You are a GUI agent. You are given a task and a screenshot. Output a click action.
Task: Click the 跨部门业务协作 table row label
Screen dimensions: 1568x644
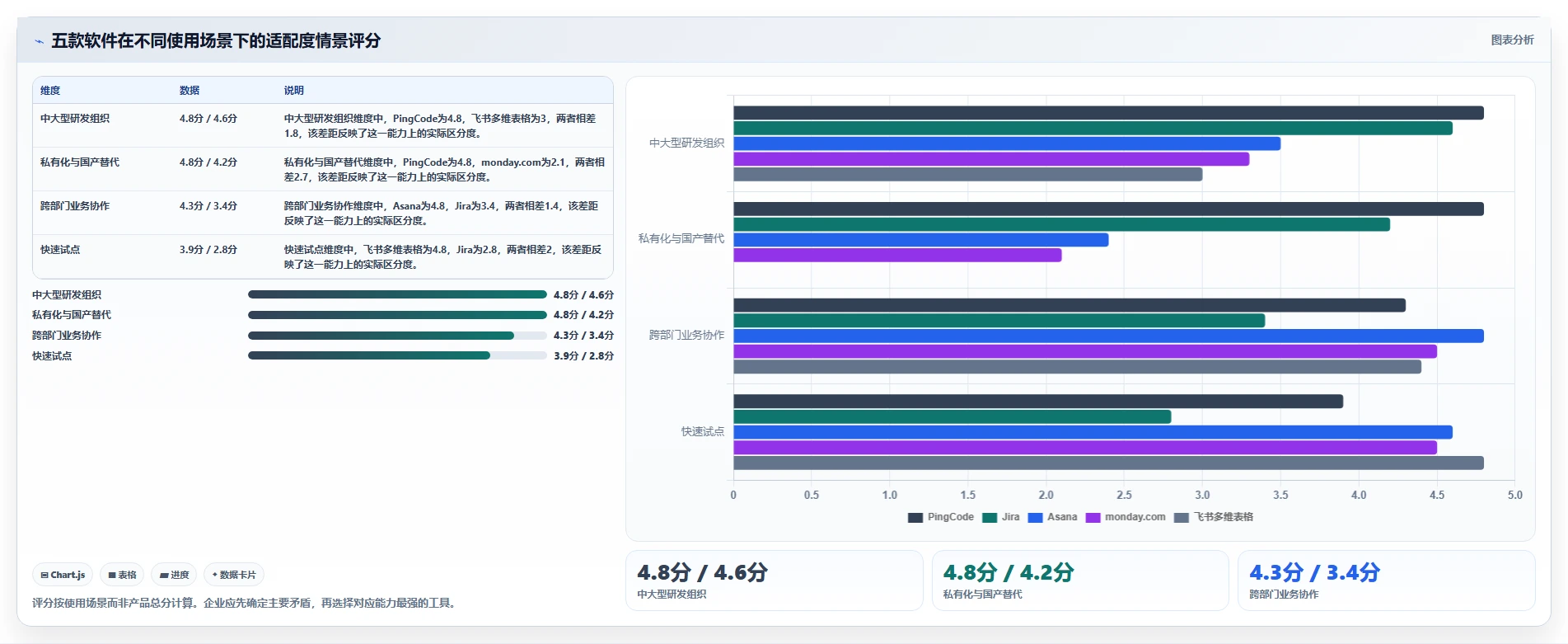[75, 206]
